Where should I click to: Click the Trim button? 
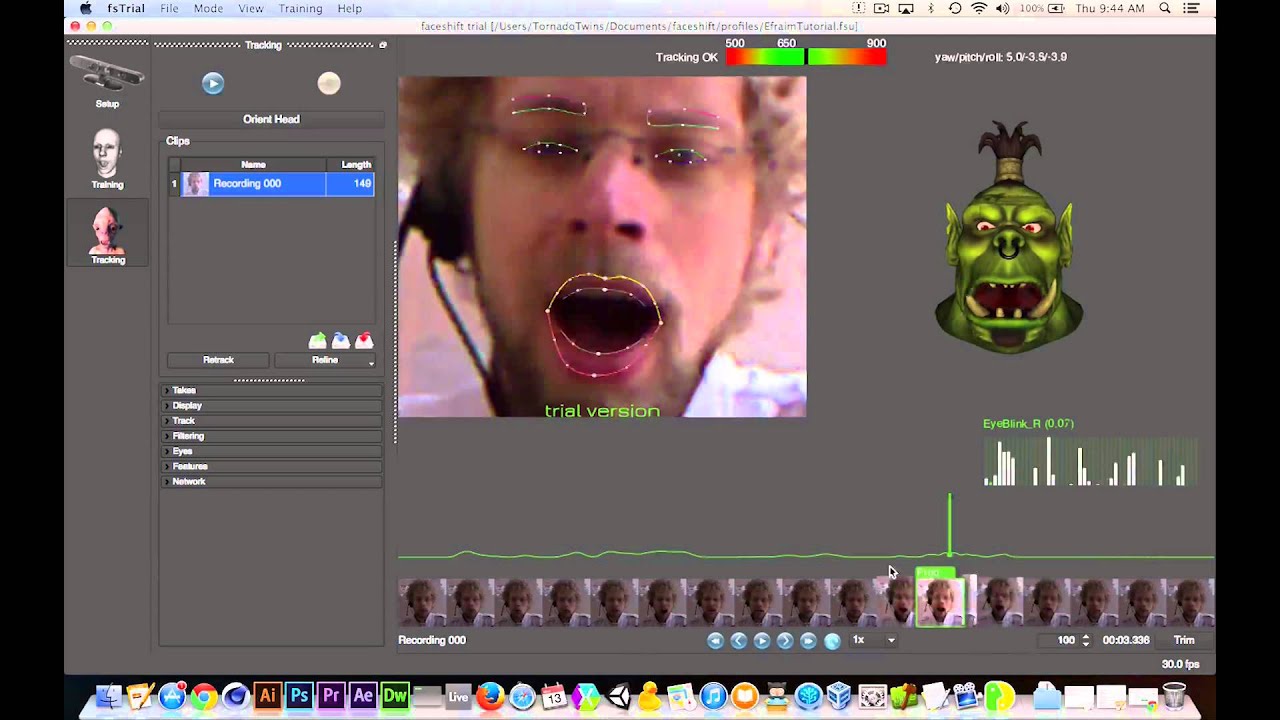tap(1184, 640)
